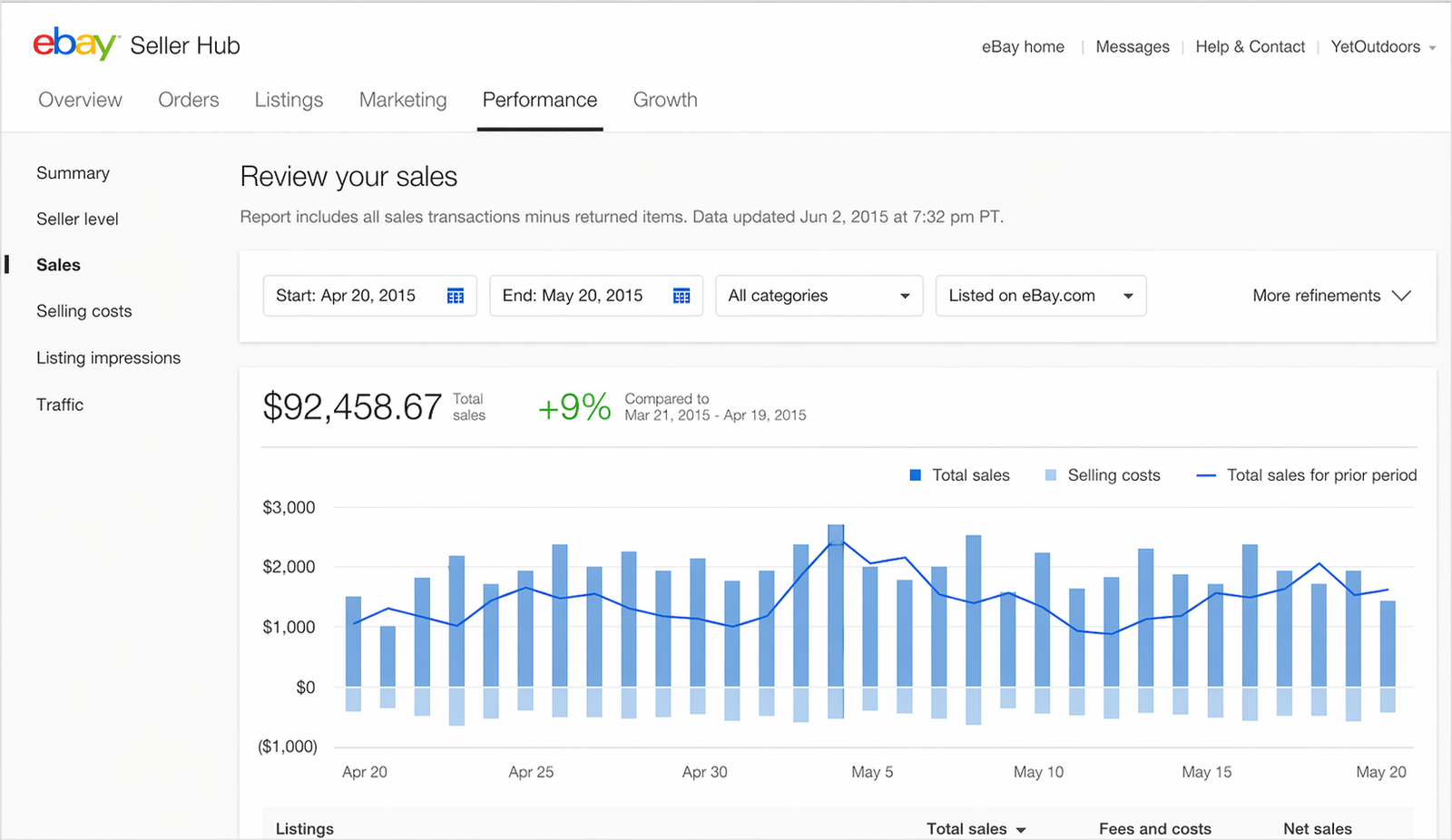Open Traffic in the sidebar

[x=60, y=405]
